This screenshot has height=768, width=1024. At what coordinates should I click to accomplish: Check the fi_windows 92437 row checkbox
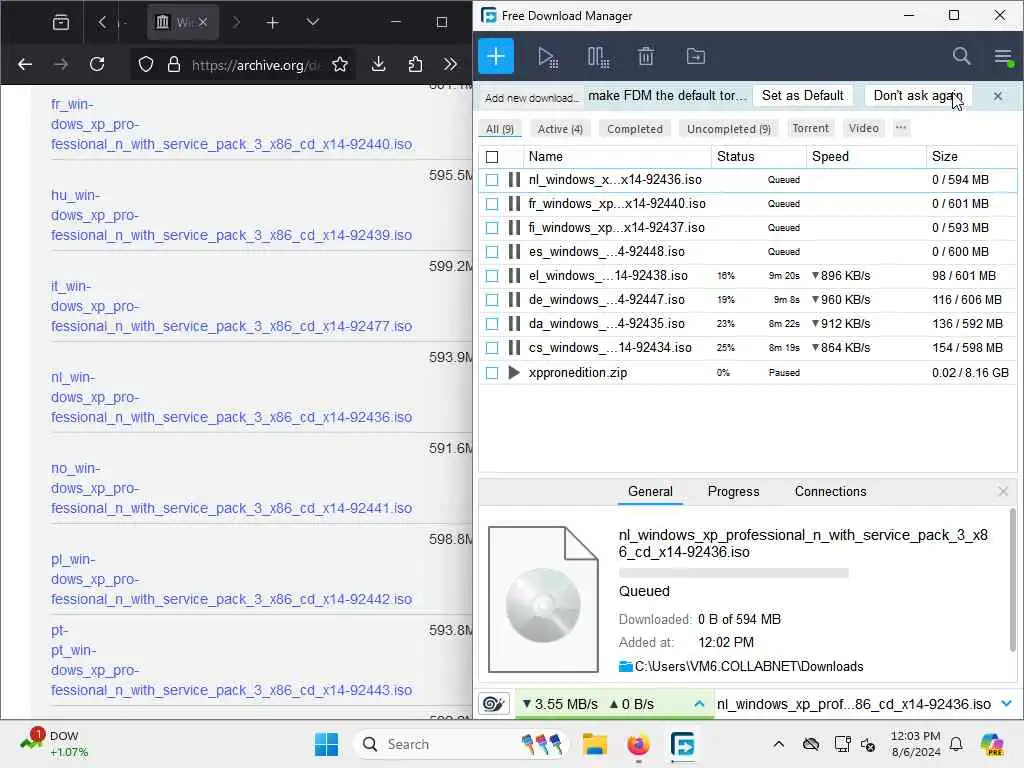(x=492, y=228)
